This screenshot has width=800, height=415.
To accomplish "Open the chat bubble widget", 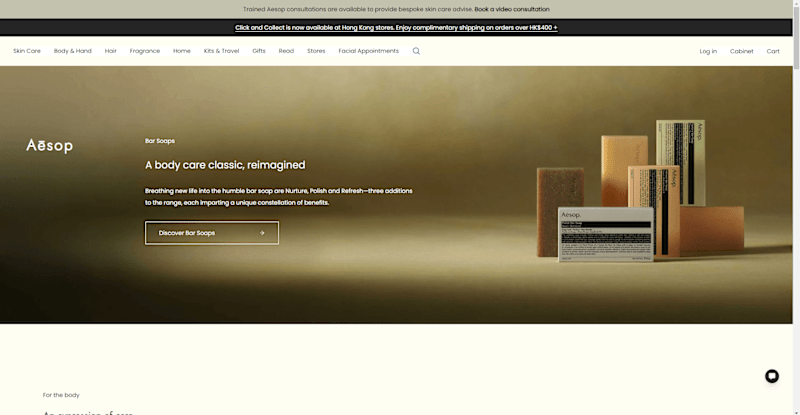I will [x=771, y=376].
